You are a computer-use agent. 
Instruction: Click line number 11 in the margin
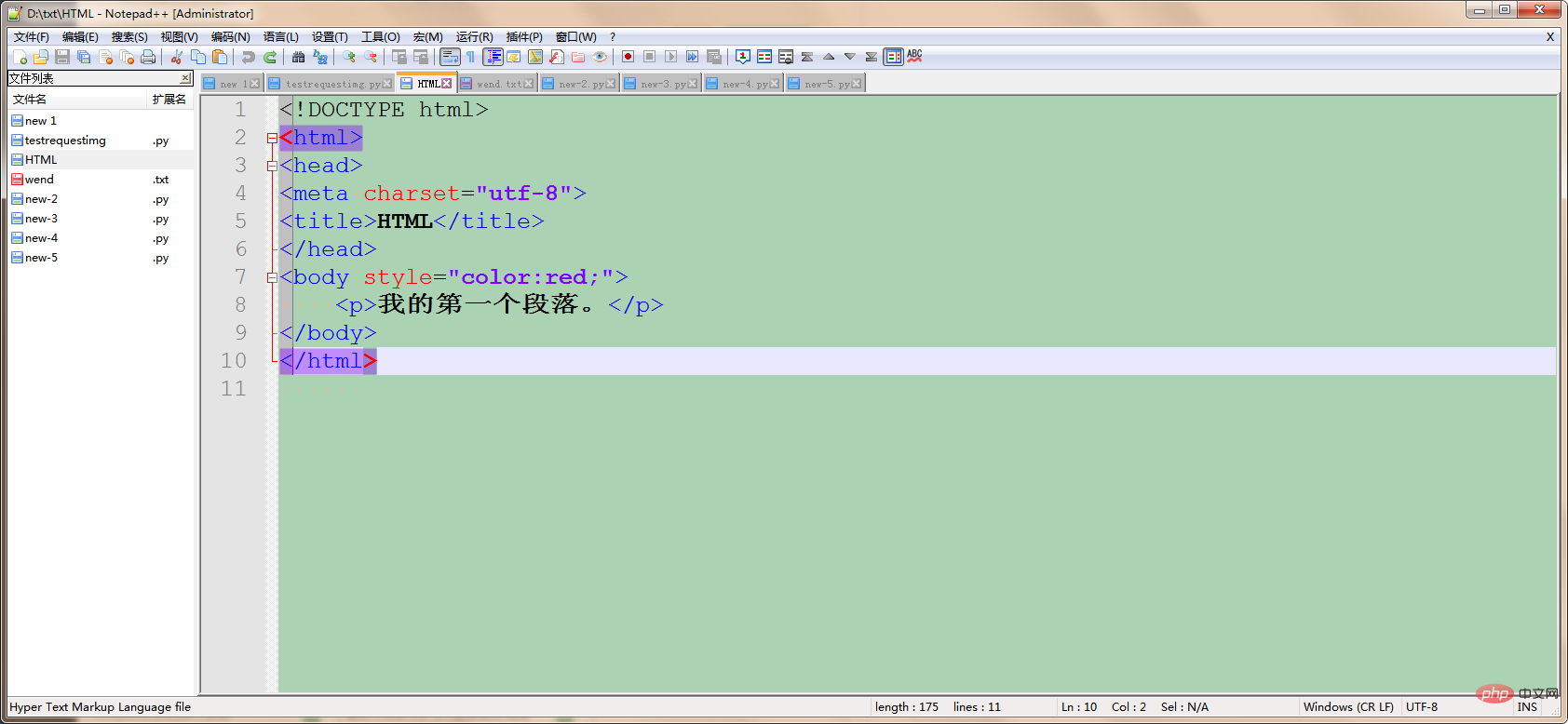click(234, 389)
